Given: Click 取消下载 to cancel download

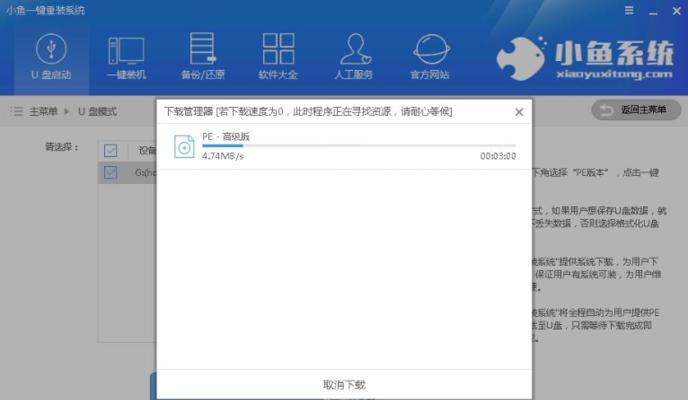Looking at the screenshot, I should (x=344, y=385).
